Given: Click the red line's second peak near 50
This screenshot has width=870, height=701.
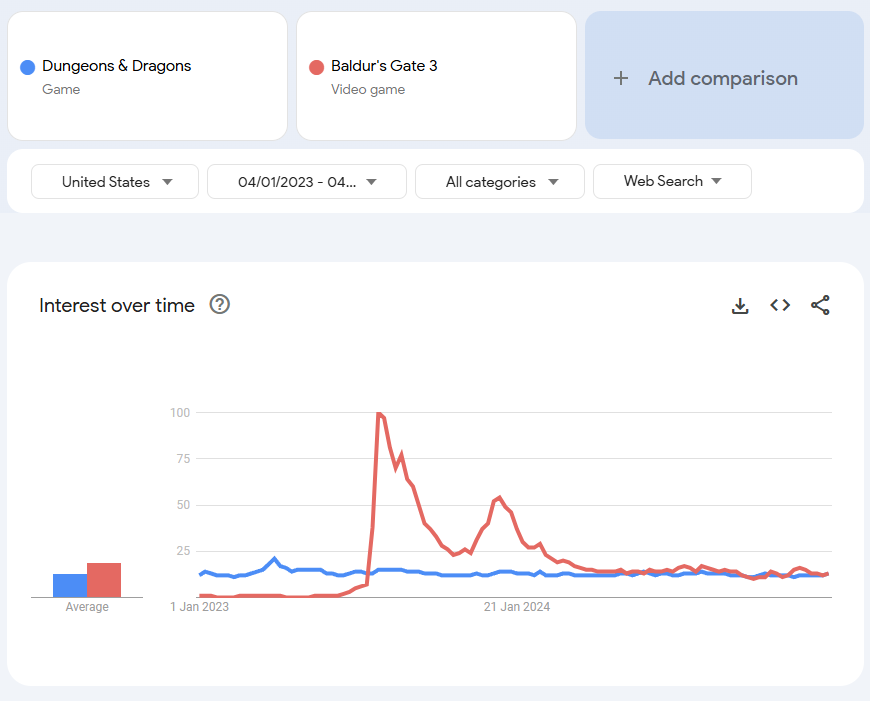Looking at the screenshot, I should (499, 496).
